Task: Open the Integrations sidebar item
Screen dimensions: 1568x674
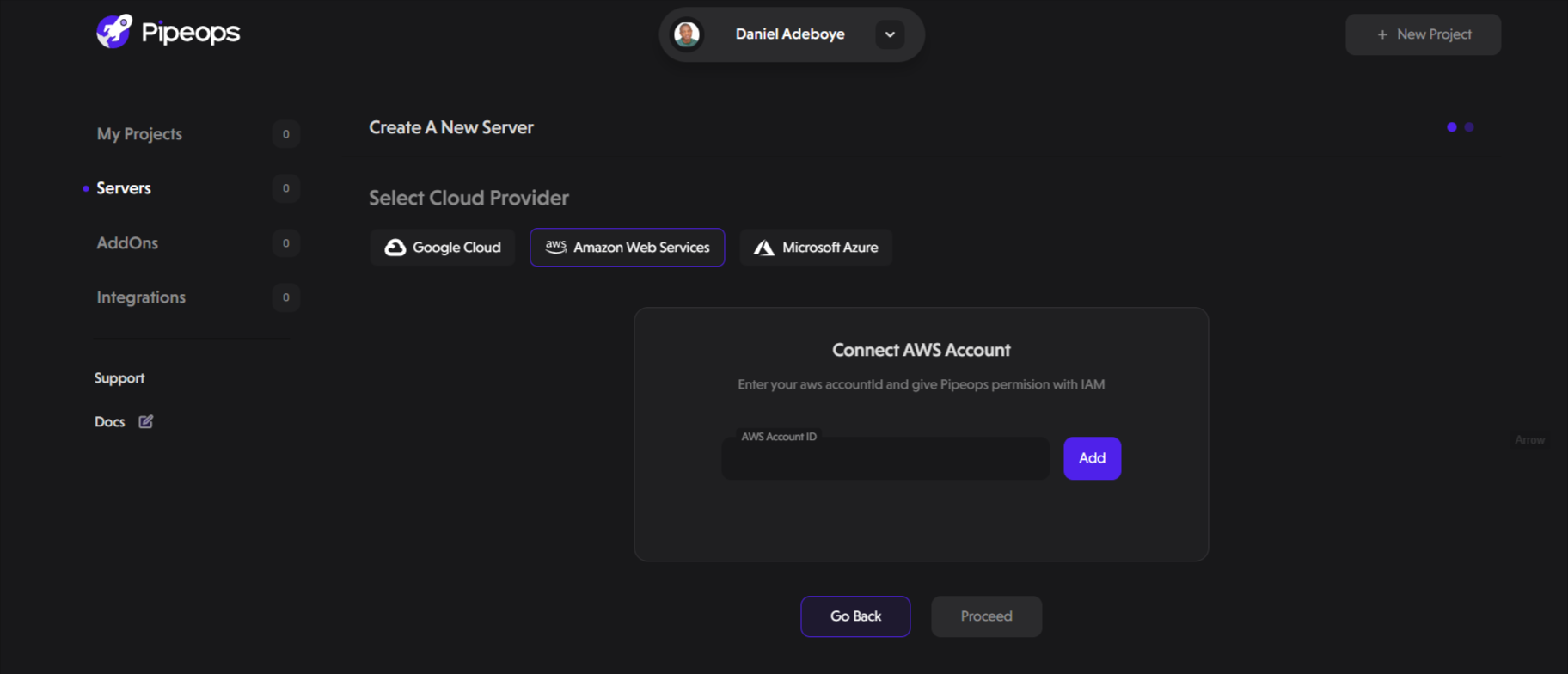Action: click(141, 297)
